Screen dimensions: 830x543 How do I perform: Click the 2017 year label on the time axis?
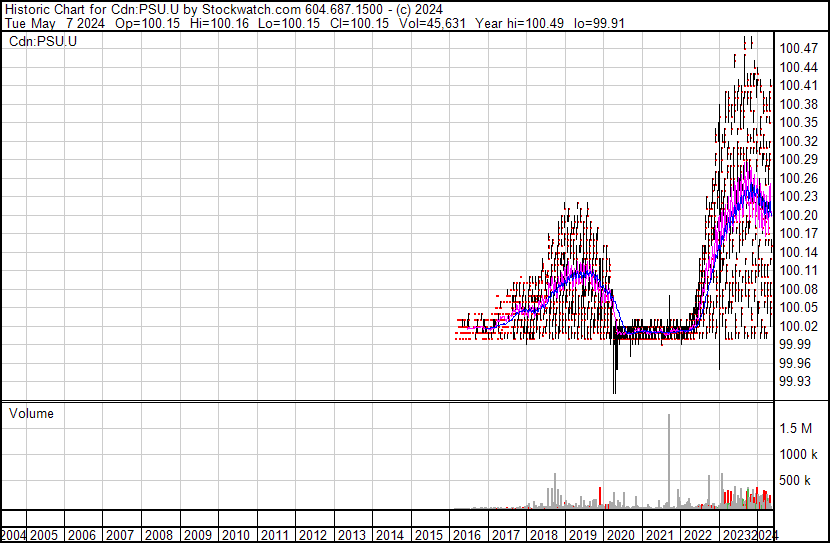[x=506, y=536]
